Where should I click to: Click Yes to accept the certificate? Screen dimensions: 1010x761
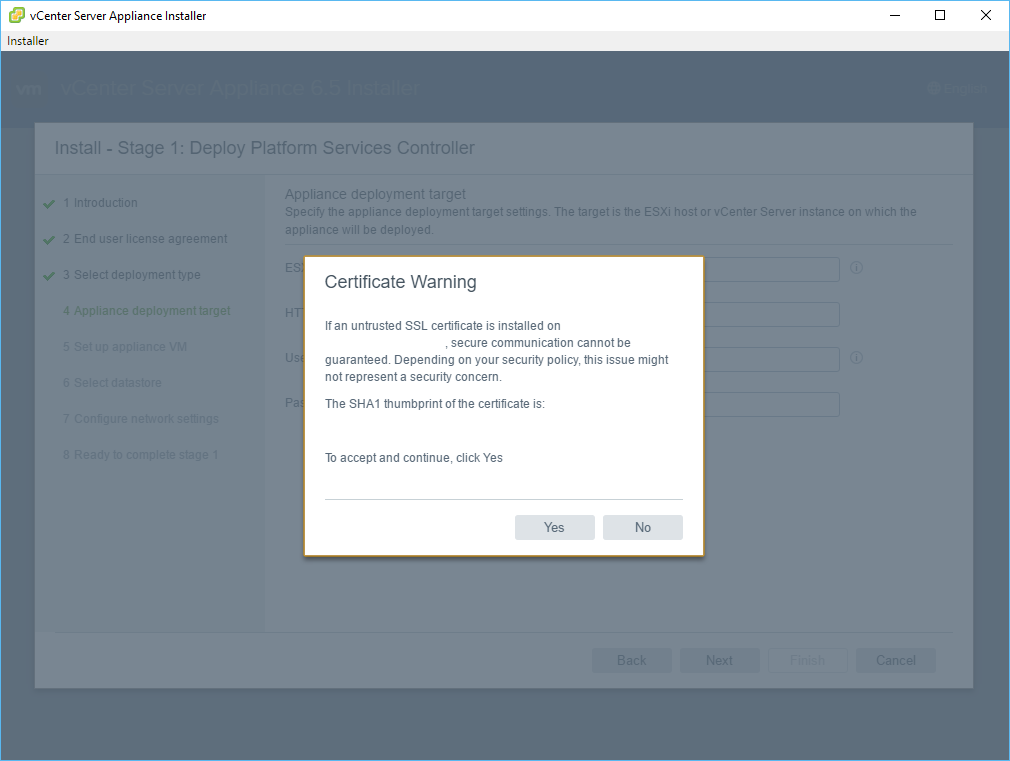tap(554, 527)
